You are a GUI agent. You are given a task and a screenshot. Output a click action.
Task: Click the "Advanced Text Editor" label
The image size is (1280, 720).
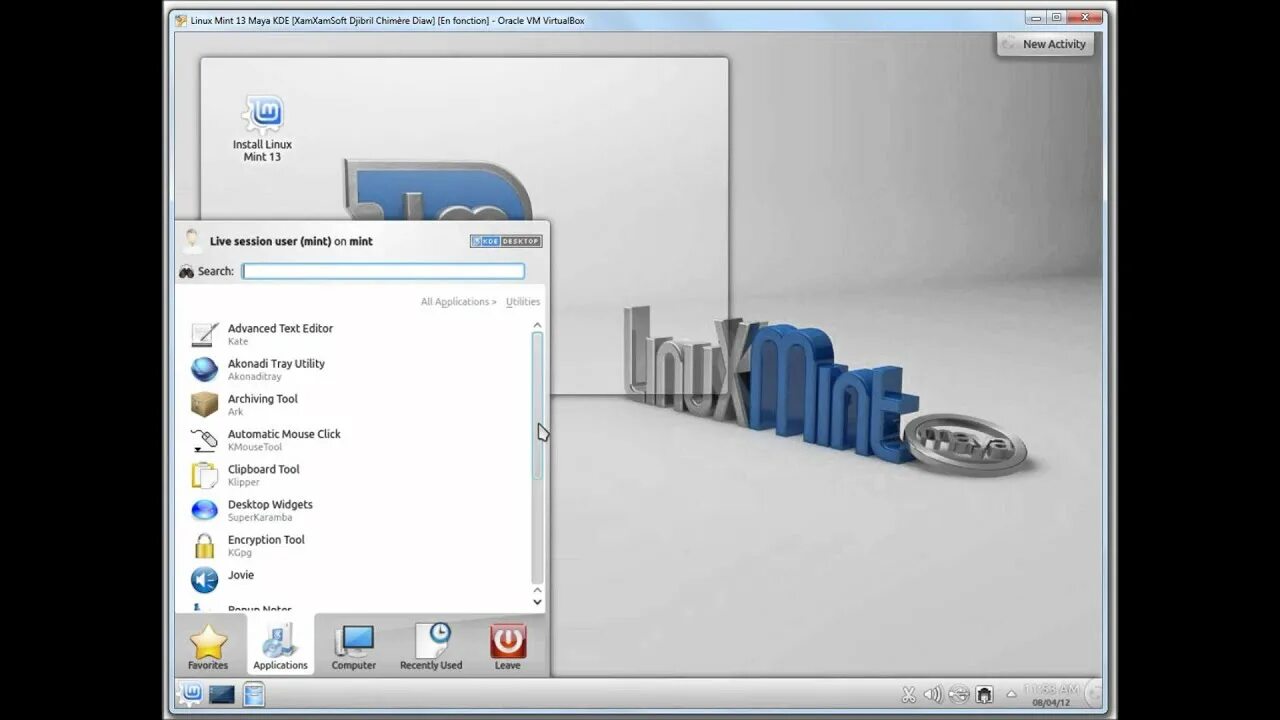click(280, 328)
